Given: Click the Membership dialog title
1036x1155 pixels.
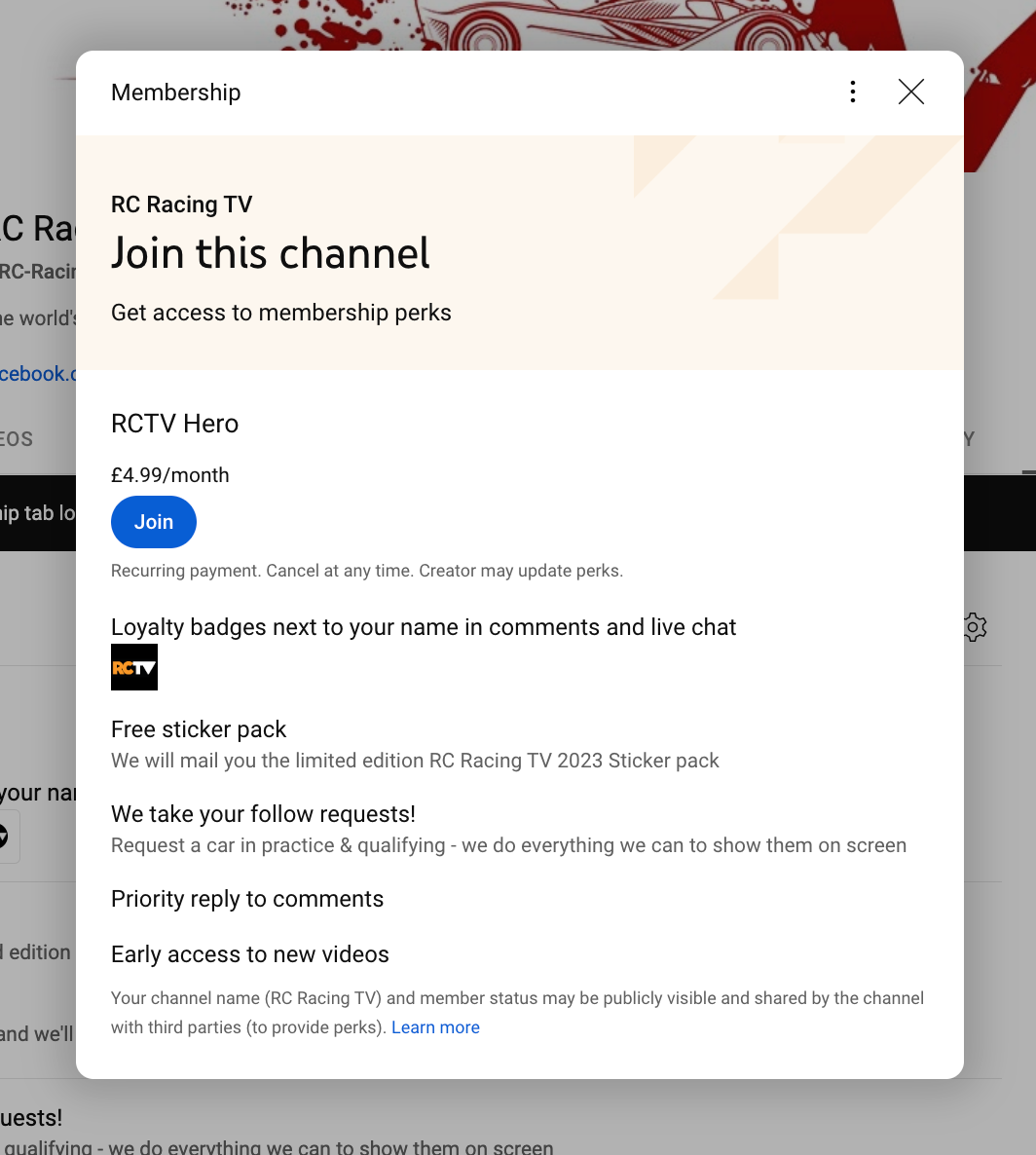Looking at the screenshot, I should click(176, 93).
